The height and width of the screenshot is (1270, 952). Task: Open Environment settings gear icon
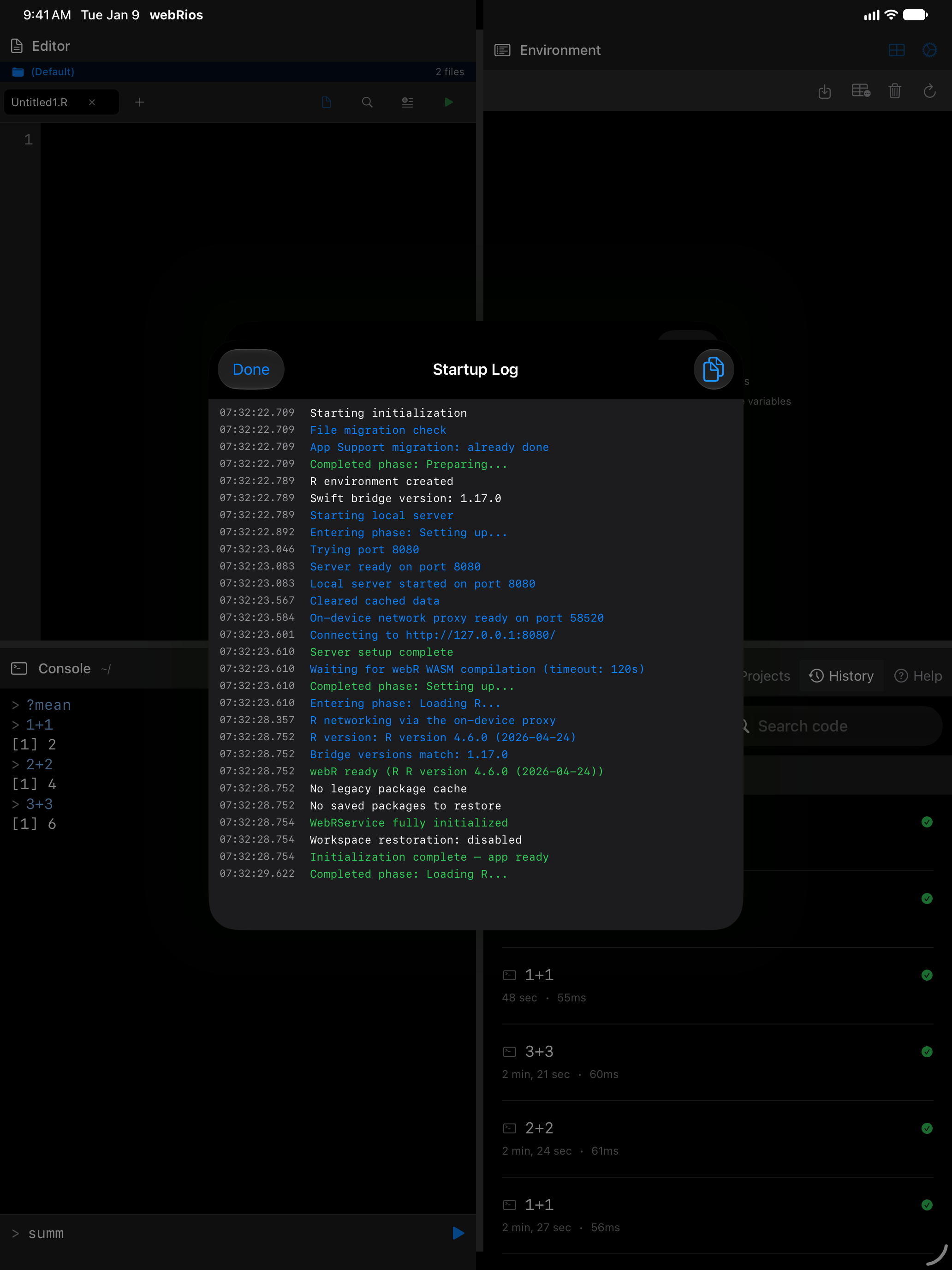pos(929,50)
